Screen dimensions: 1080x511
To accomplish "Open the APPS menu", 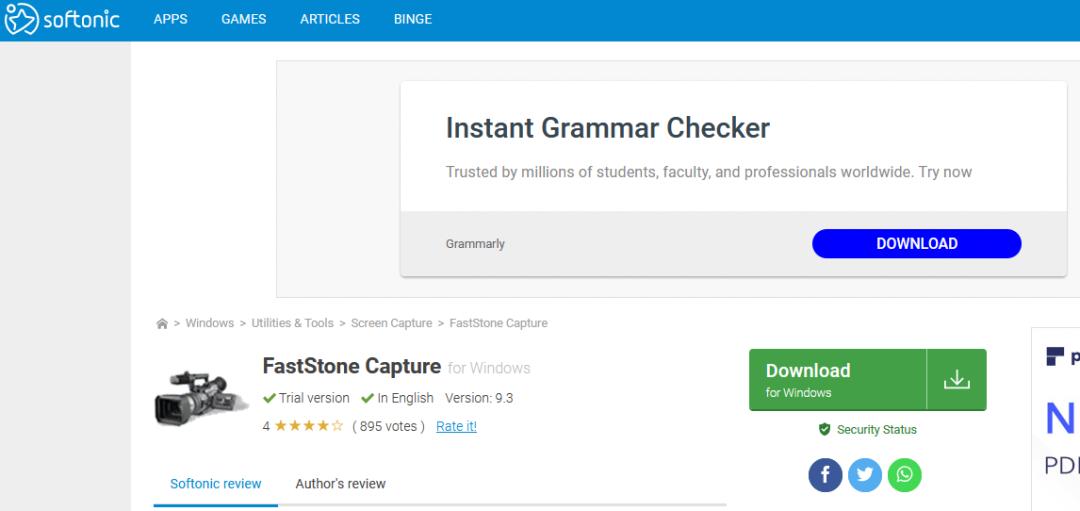I will [x=171, y=19].
